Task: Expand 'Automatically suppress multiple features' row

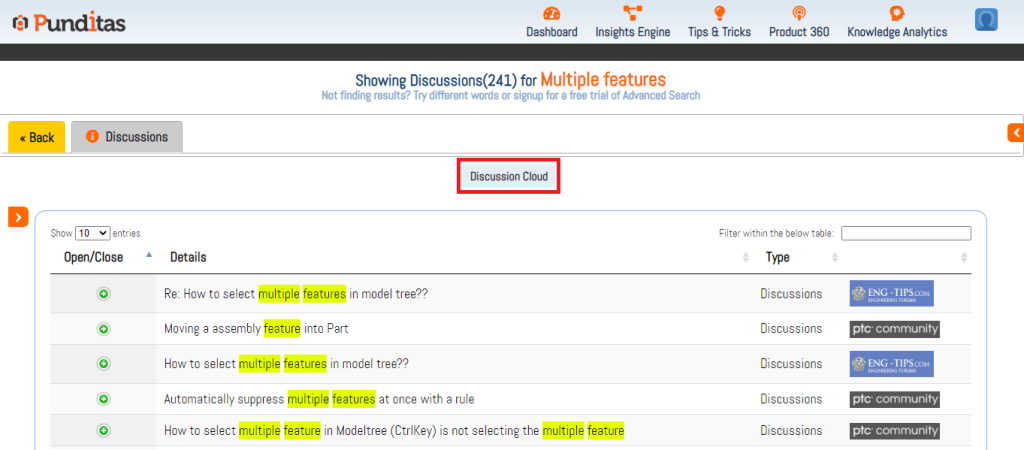Action: 103,399
